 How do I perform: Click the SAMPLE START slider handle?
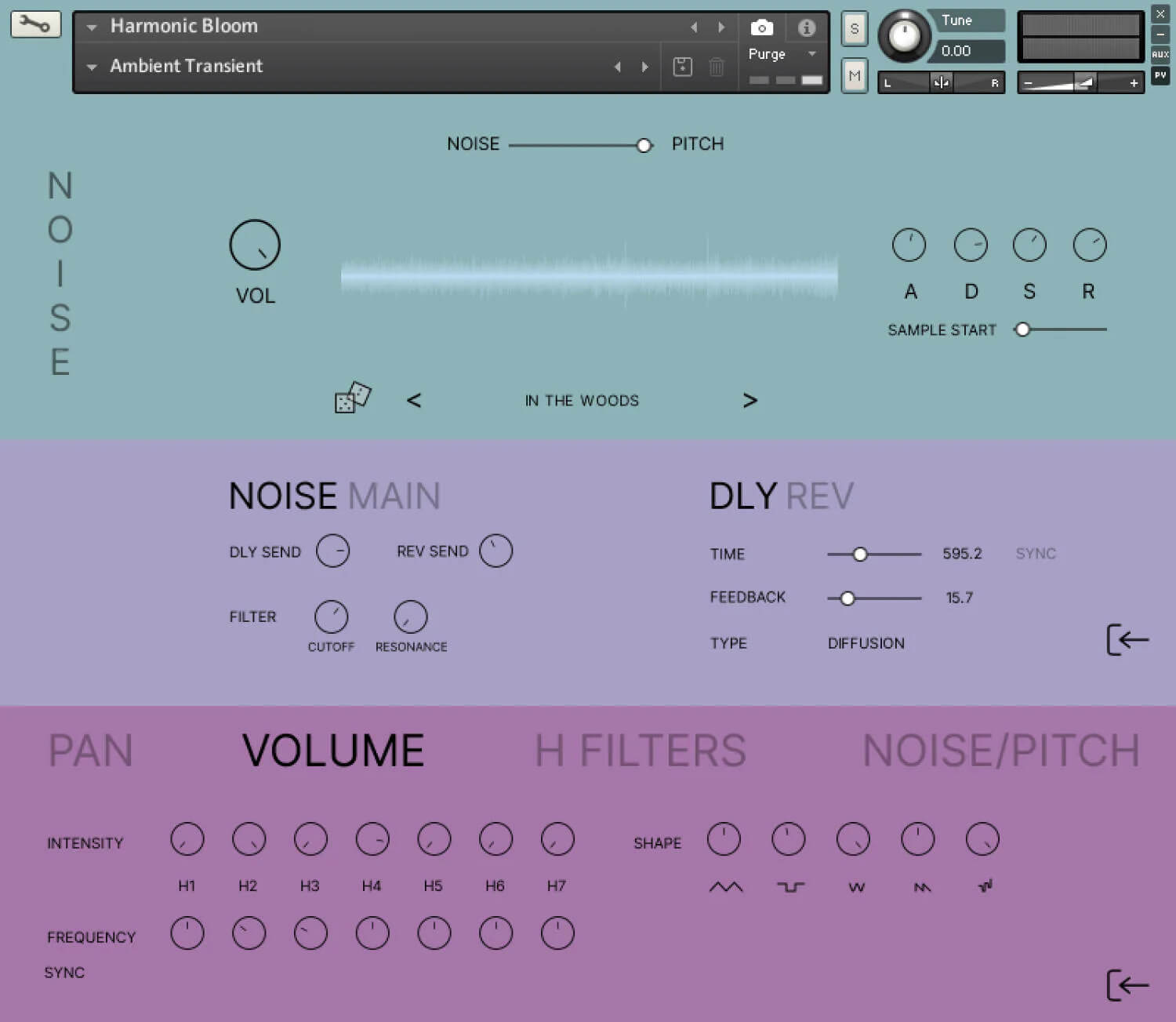(x=1022, y=329)
